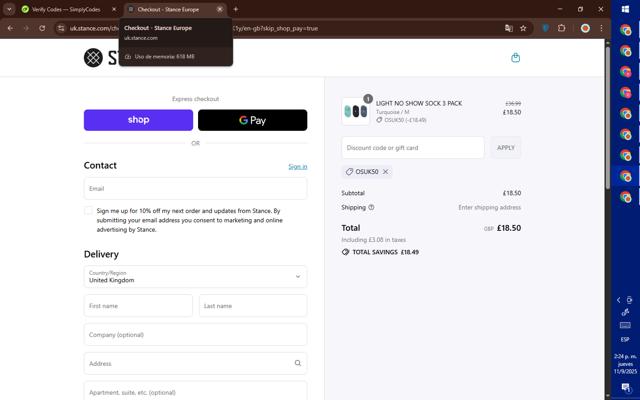Click the sock 3 pack product thumbnail

(356, 111)
